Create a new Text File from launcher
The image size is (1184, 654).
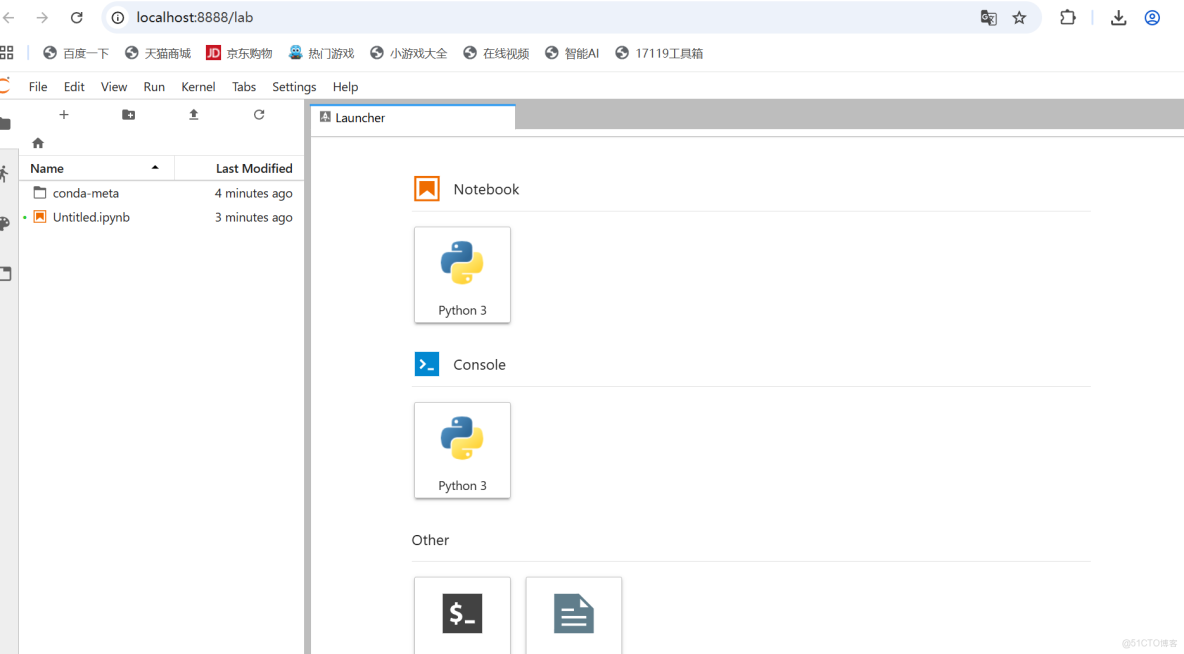click(x=574, y=615)
